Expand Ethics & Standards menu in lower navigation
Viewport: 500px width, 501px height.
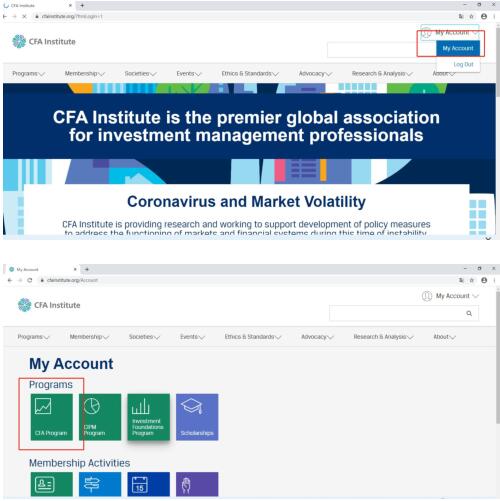tap(253, 337)
